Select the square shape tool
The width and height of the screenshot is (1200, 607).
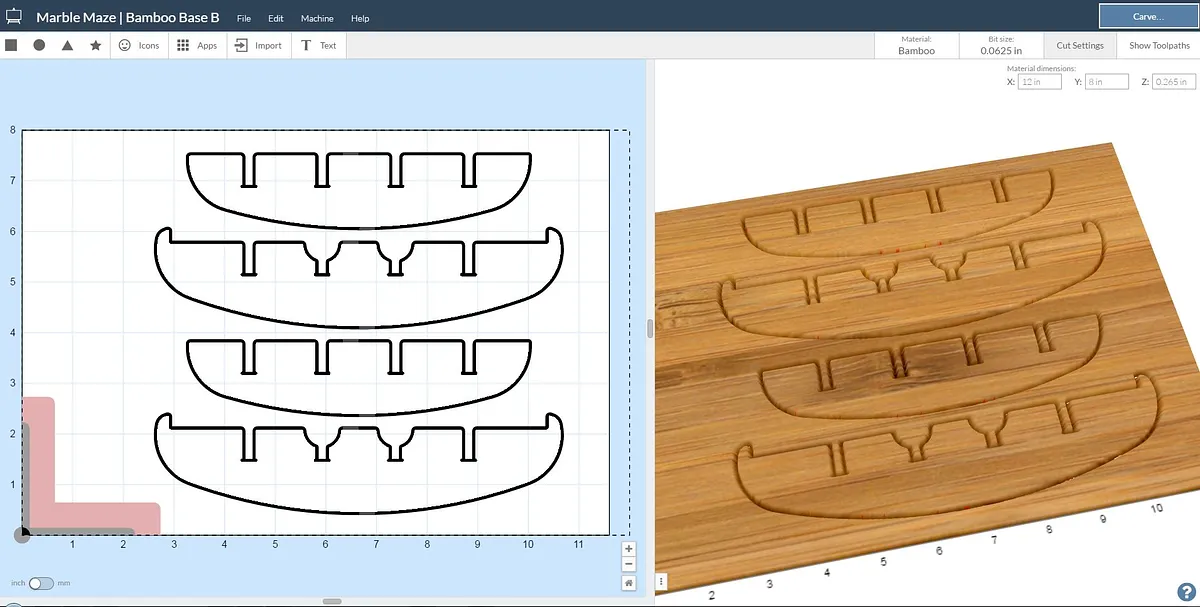coord(11,45)
